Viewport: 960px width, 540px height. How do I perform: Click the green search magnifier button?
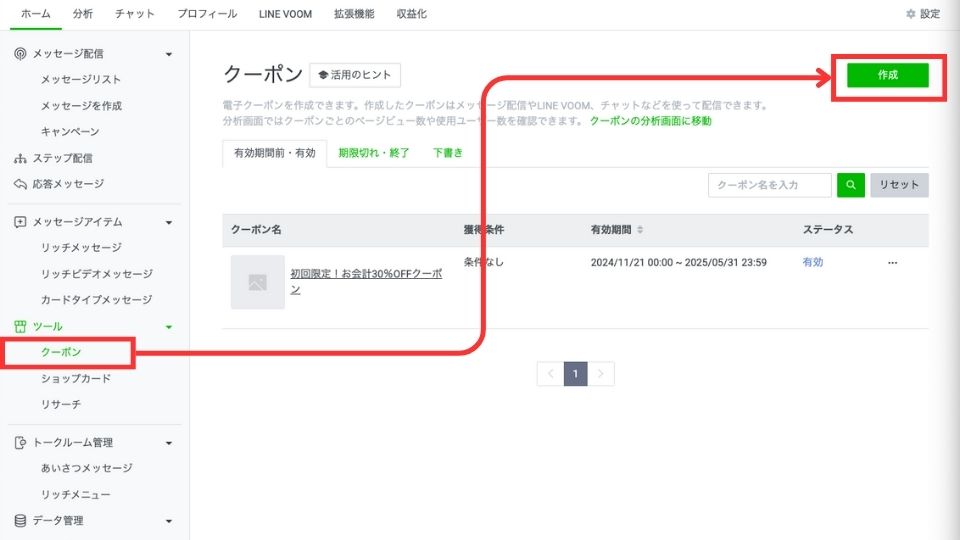[851, 185]
